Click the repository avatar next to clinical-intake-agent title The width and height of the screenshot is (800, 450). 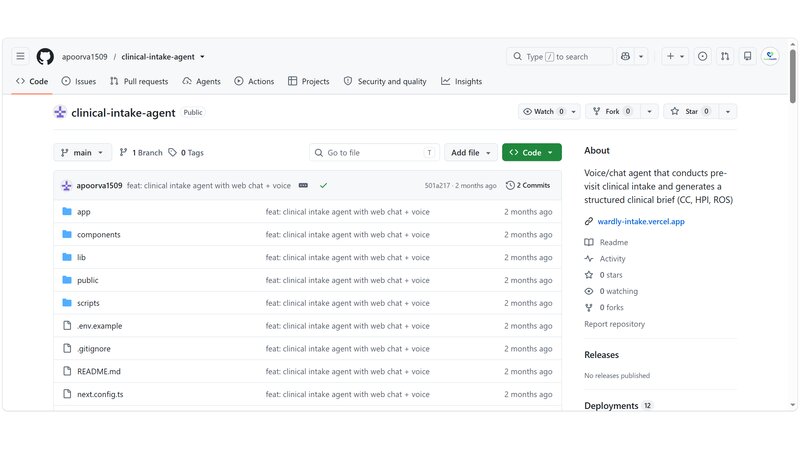(60, 112)
